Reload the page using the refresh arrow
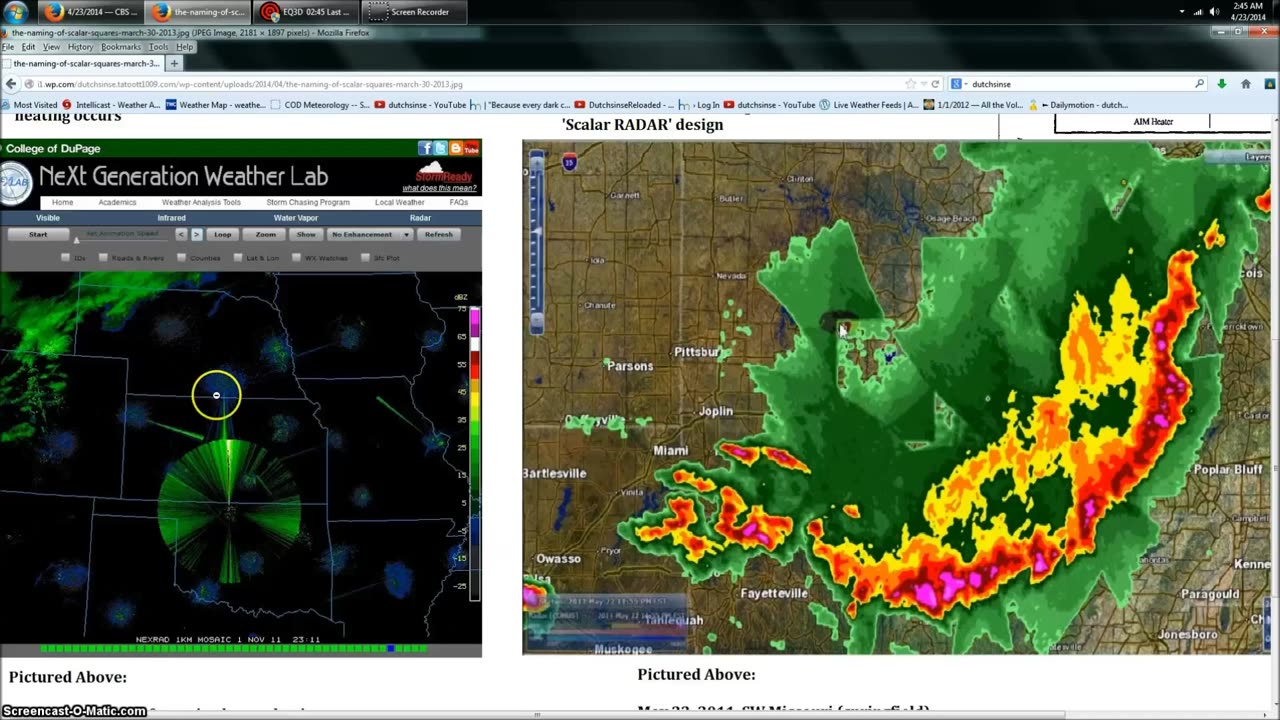The width and height of the screenshot is (1280, 720). 935,84
